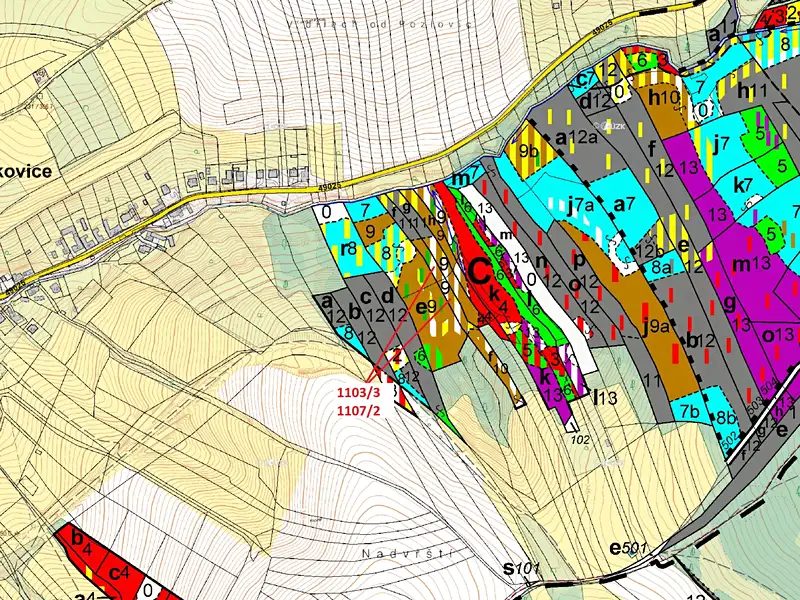This screenshot has width=800, height=600.
Task: Select cyan plot labeled 8a
Action: [662, 267]
